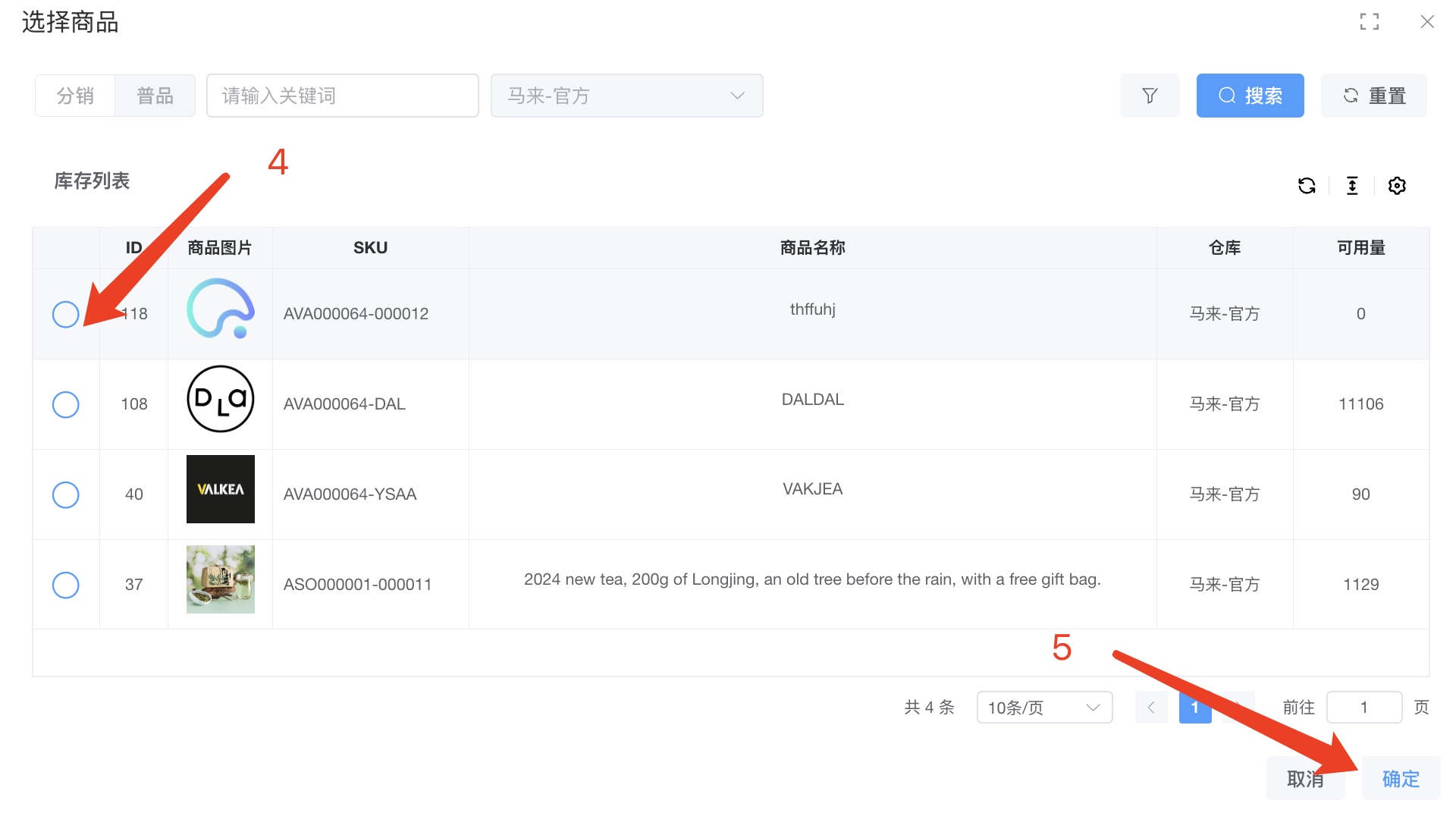Click the 商品名称 column header
The height and width of the screenshot is (813, 1456).
(812, 248)
